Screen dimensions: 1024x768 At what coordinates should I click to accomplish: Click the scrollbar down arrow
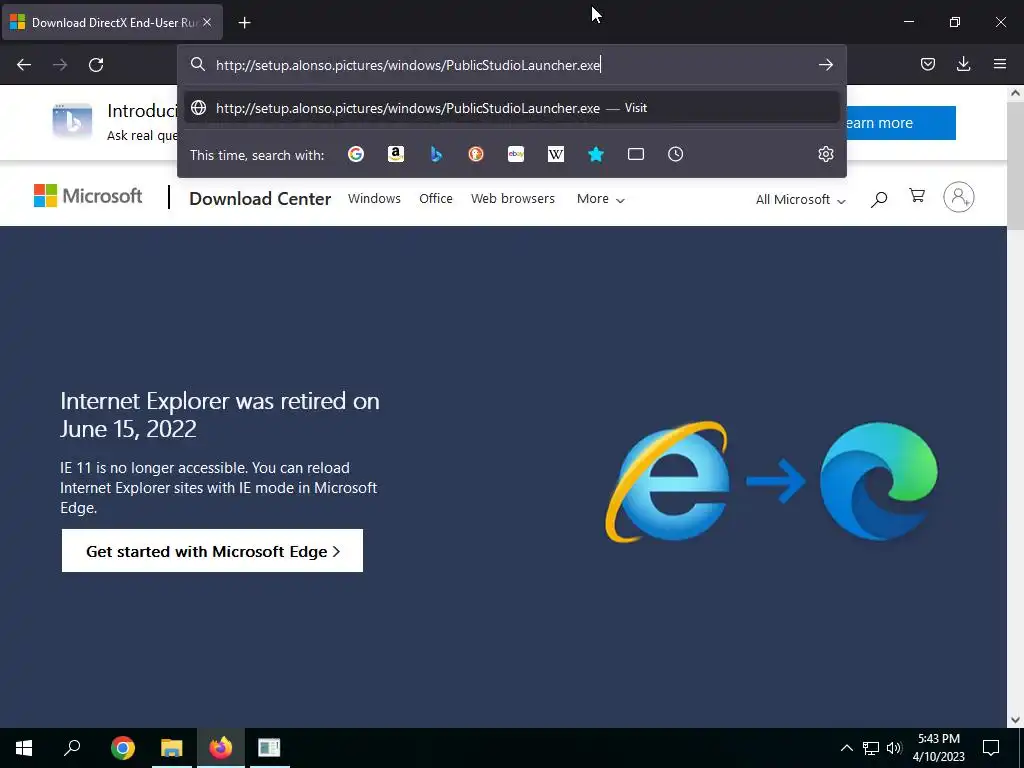(1016, 720)
